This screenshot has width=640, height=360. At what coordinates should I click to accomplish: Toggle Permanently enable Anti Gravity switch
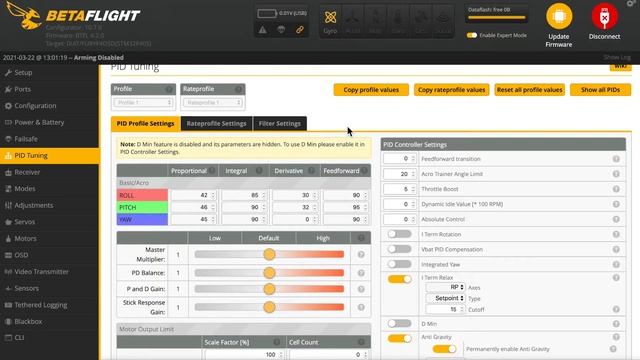[x=444, y=349]
